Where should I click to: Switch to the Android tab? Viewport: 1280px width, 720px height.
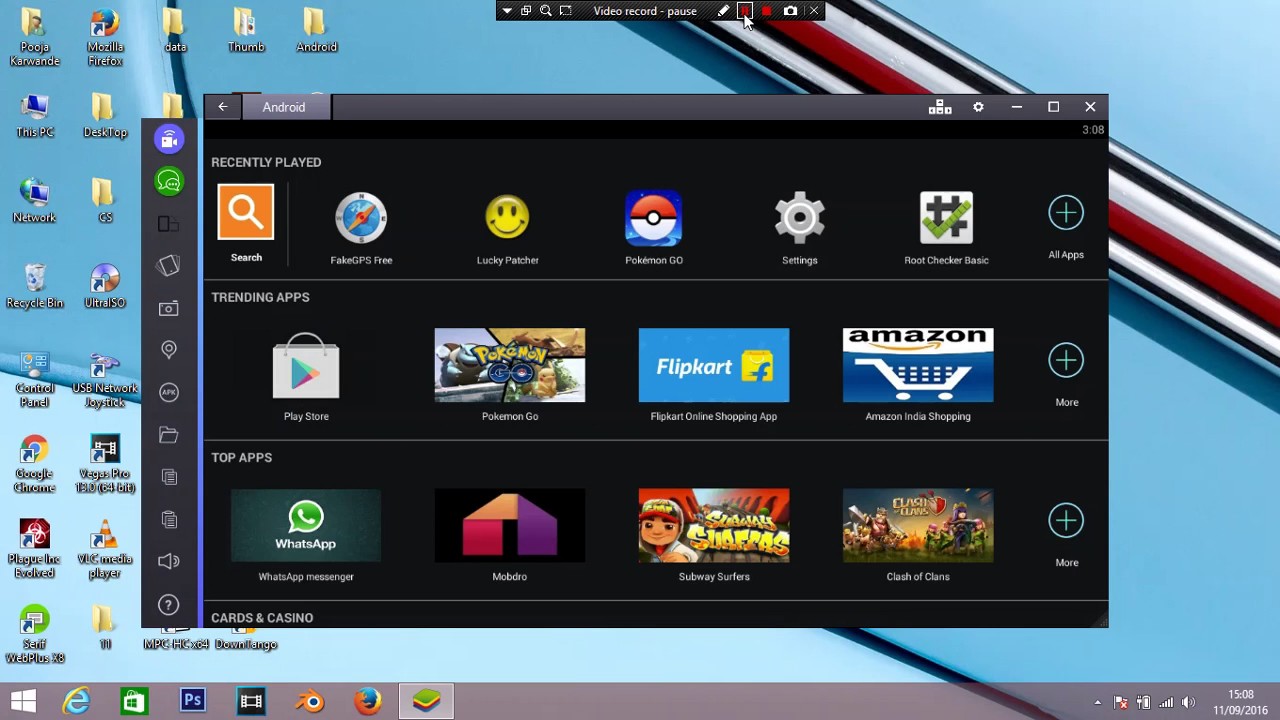[x=284, y=107]
